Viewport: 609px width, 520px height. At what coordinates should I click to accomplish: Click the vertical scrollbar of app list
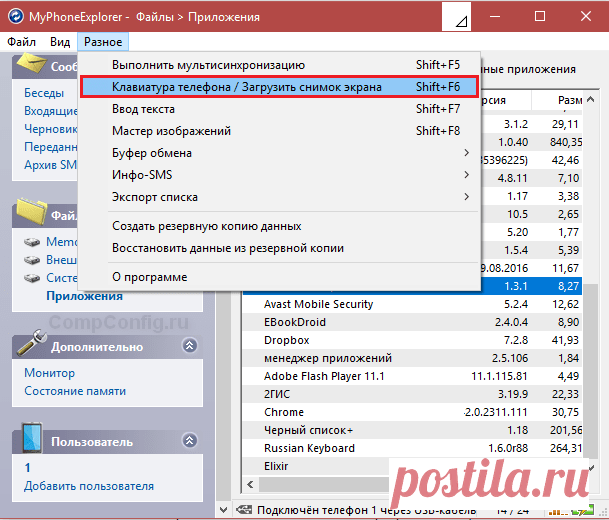(x=591, y=371)
